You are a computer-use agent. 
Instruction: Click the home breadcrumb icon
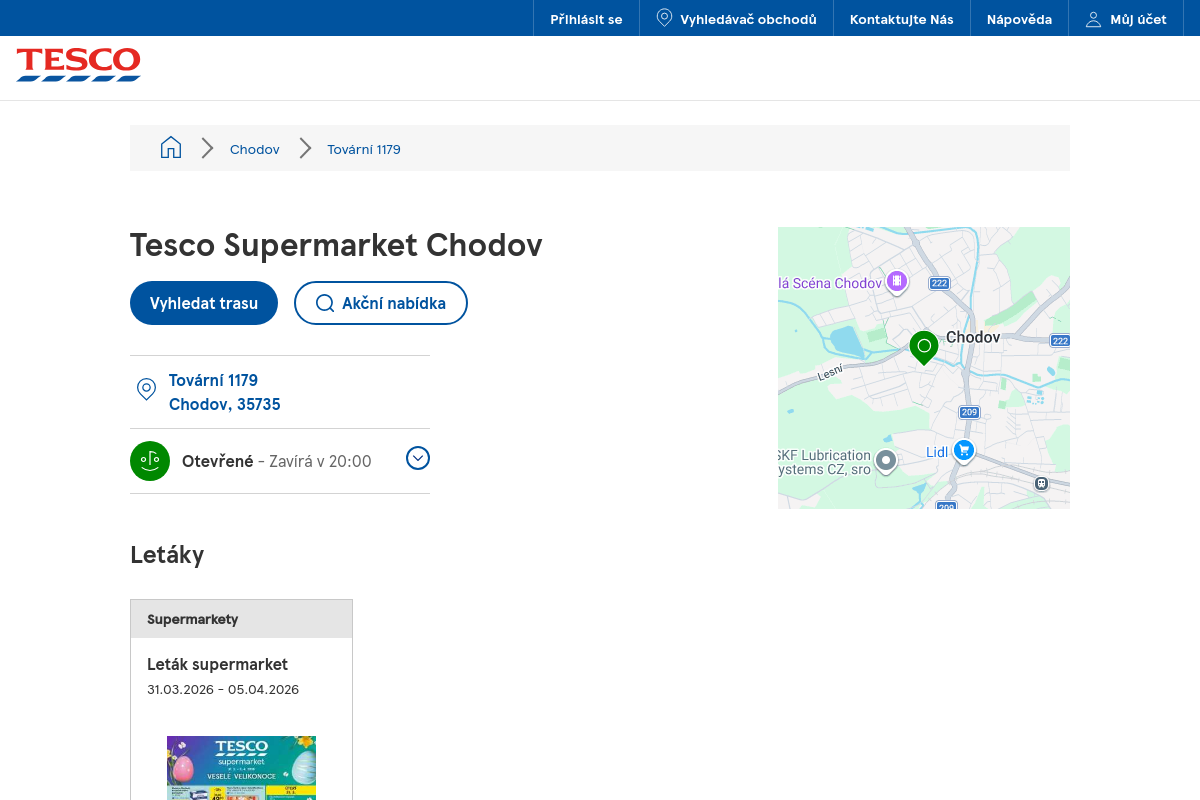pos(171,148)
